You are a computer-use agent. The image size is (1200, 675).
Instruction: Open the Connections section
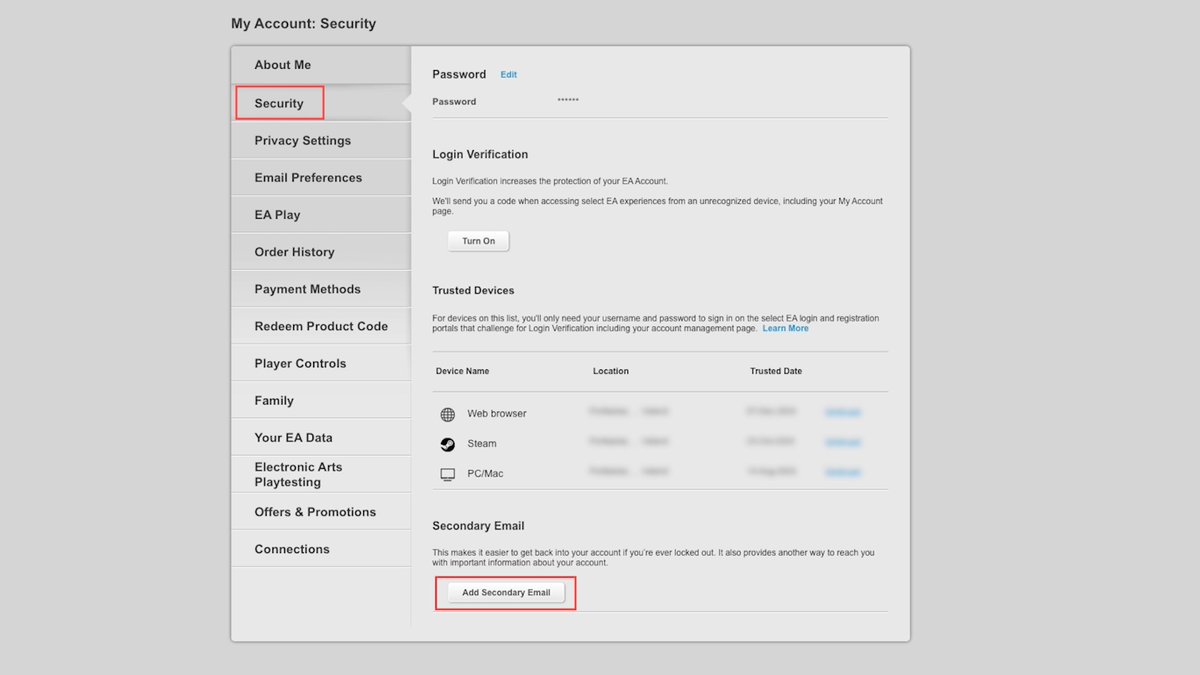click(x=321, y=549)
